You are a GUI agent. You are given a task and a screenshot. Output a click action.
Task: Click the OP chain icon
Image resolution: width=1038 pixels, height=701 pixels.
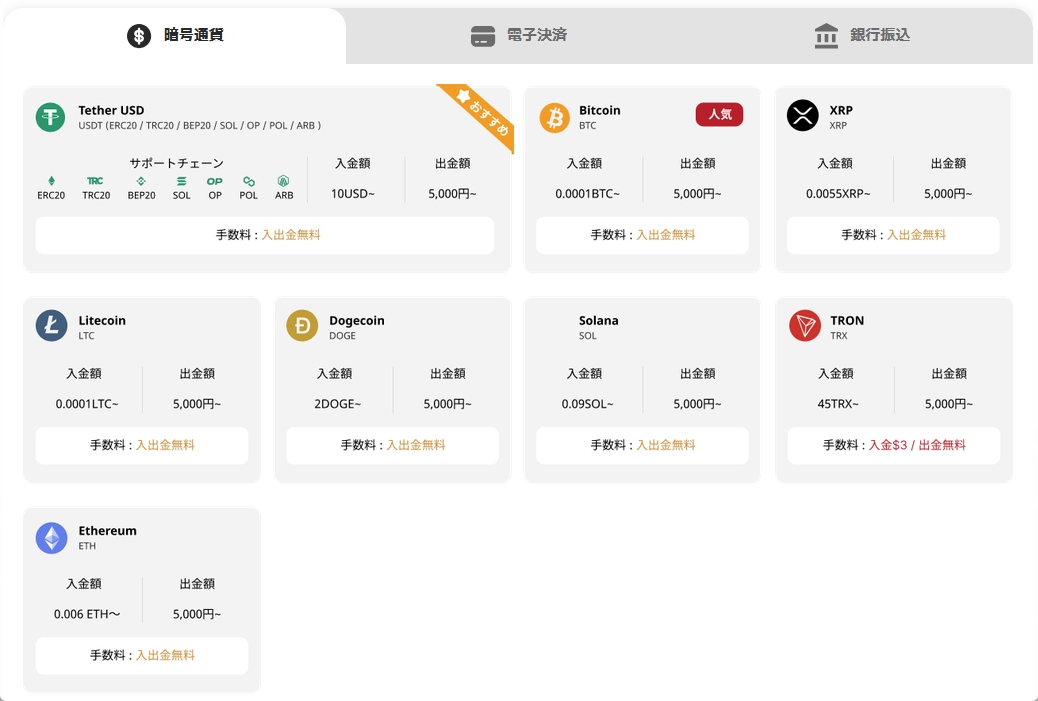pyautogui.click(x=214, y=181)
